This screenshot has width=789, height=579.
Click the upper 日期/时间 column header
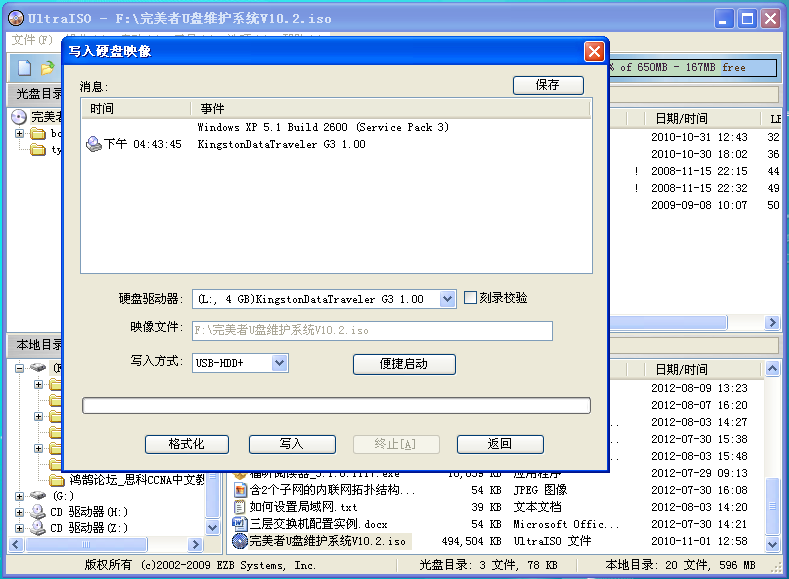[702, 119]
